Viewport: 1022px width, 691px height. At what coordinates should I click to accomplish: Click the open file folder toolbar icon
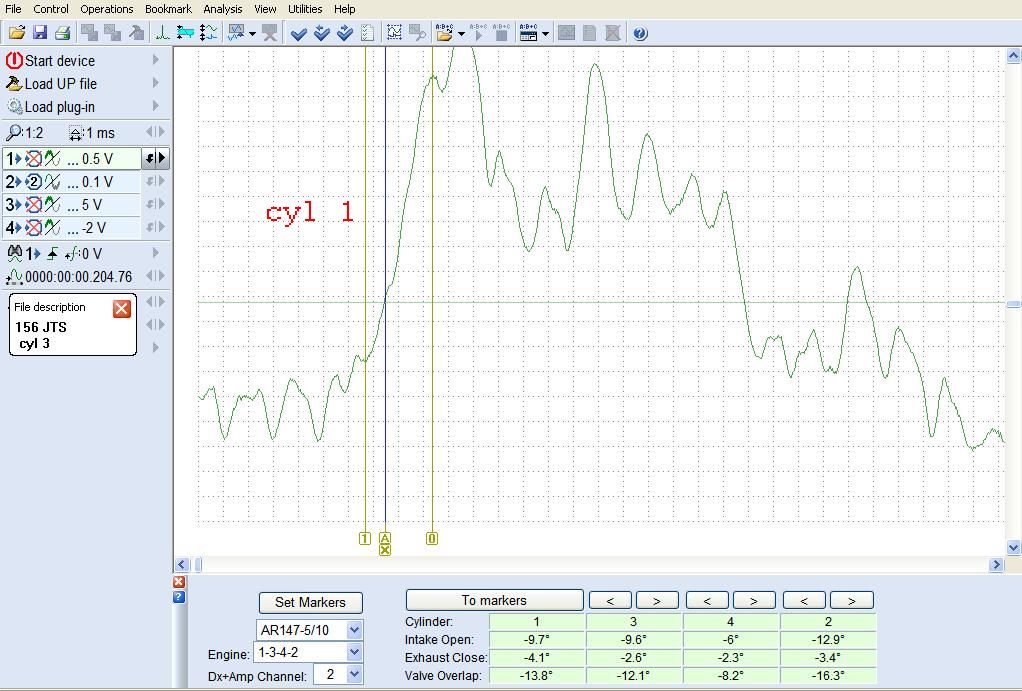(16, 33)
